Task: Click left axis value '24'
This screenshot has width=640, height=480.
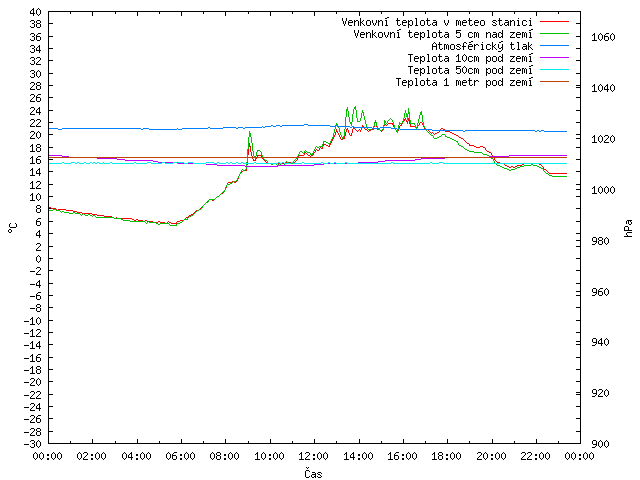Action: pyautogui.click(x=36, y=111)
